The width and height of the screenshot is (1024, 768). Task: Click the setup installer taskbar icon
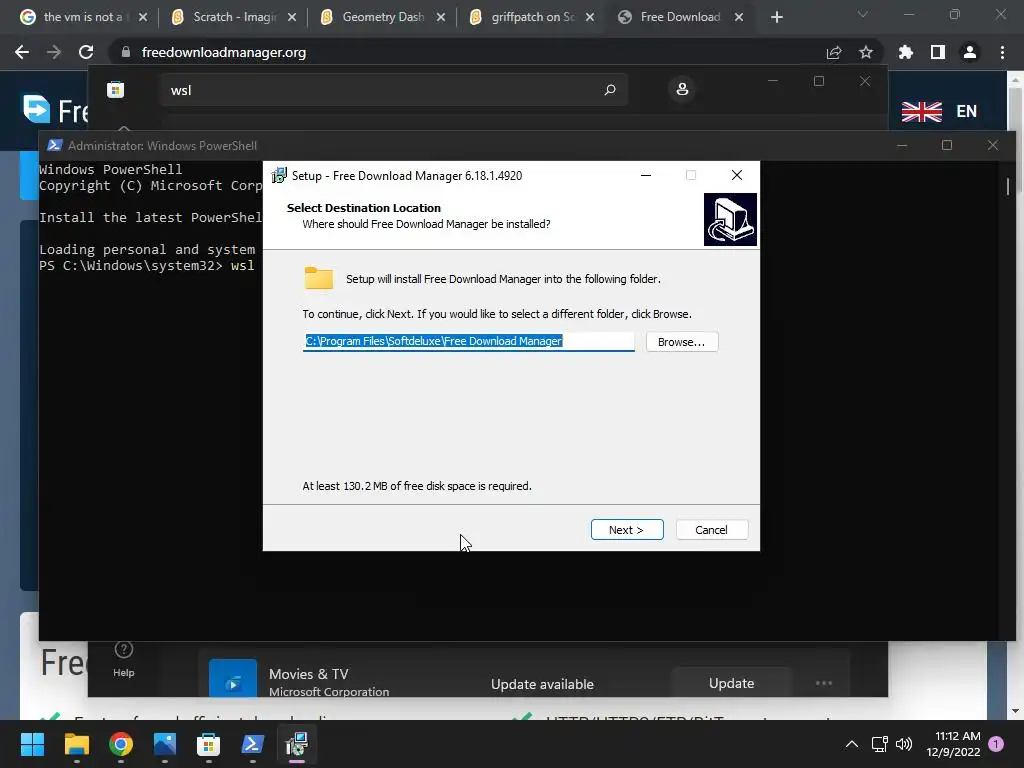[x=296, y=744]
